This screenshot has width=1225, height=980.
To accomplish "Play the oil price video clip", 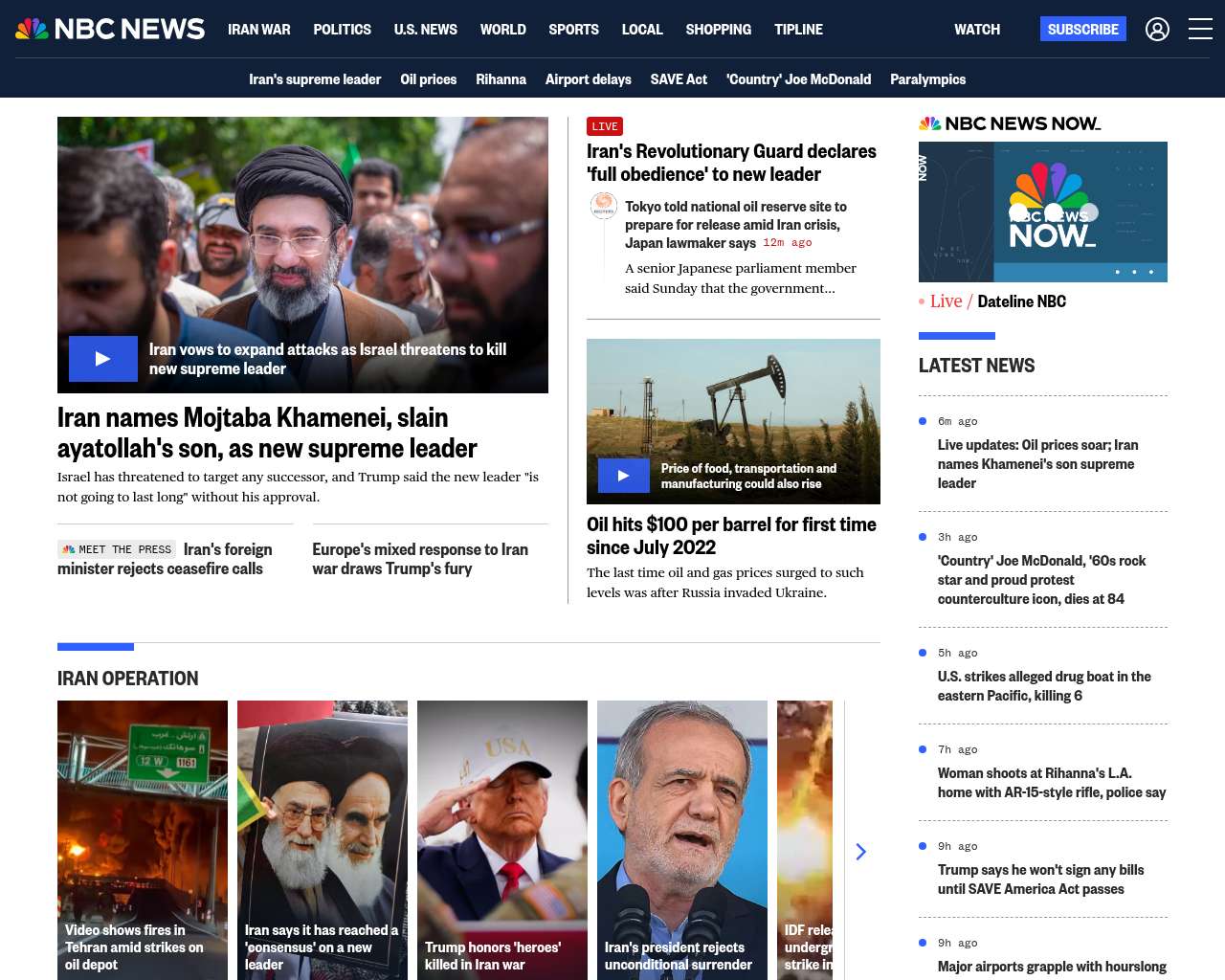I will [623, 476].
